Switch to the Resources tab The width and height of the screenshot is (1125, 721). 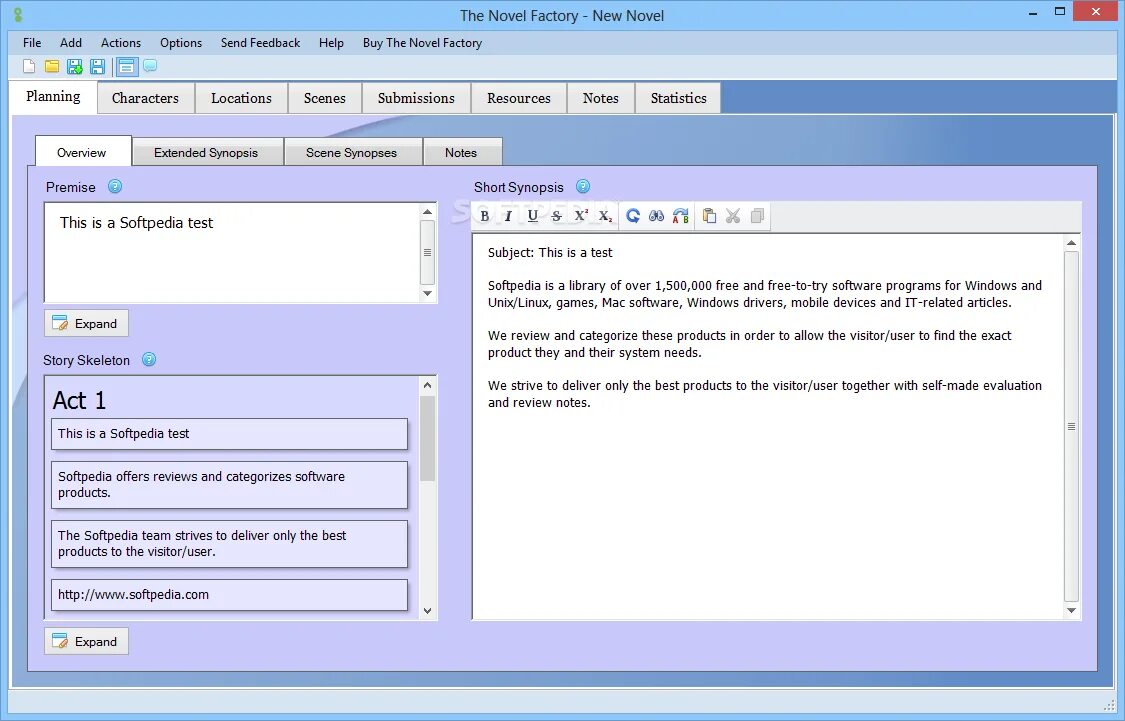[x=519, y=98]
